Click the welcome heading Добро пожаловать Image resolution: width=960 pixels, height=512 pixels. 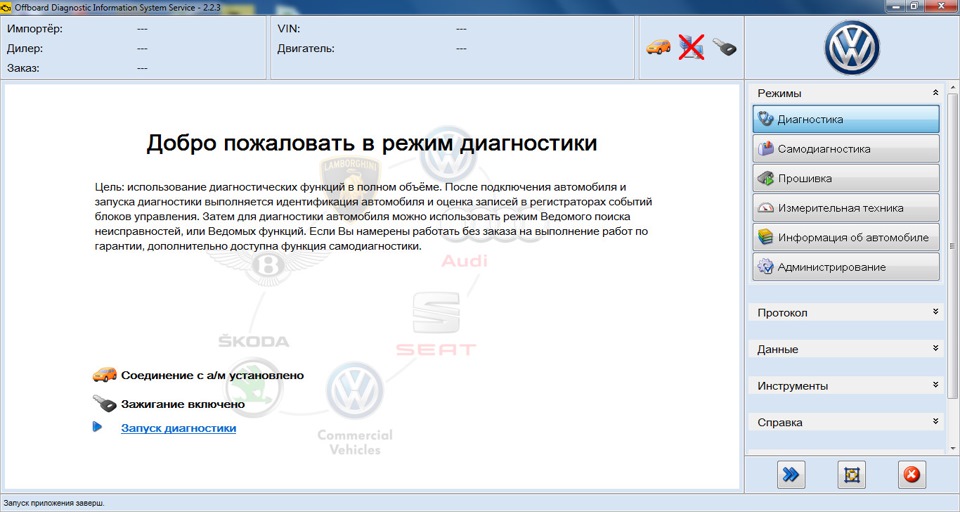click(x=372, y=143)
